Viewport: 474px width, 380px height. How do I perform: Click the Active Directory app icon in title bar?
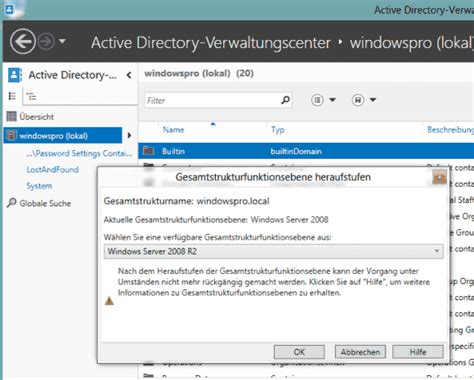(x=9, y=9)
